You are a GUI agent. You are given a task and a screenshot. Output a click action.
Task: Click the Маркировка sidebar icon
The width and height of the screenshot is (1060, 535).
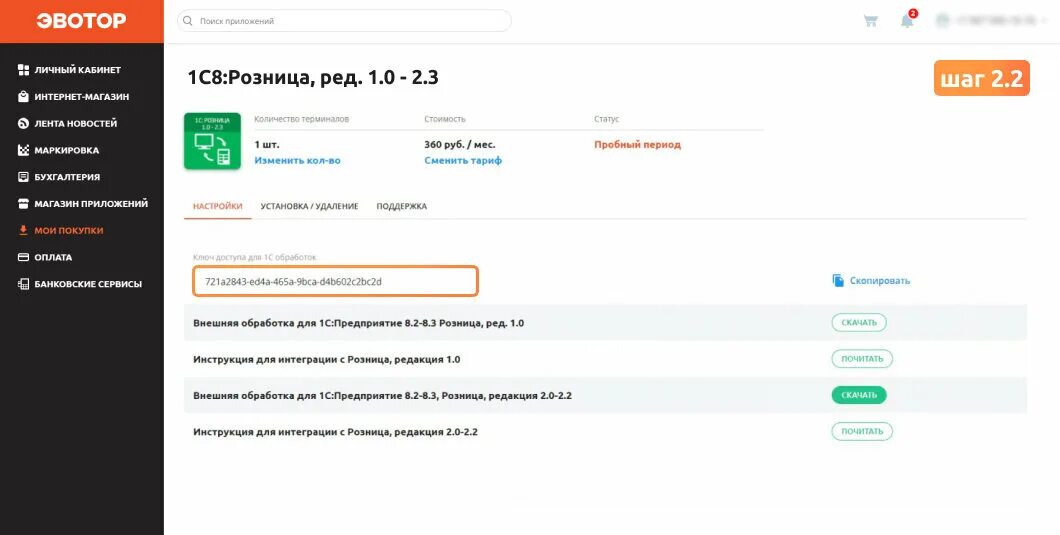pyautogui.click(x=23, y=150)
